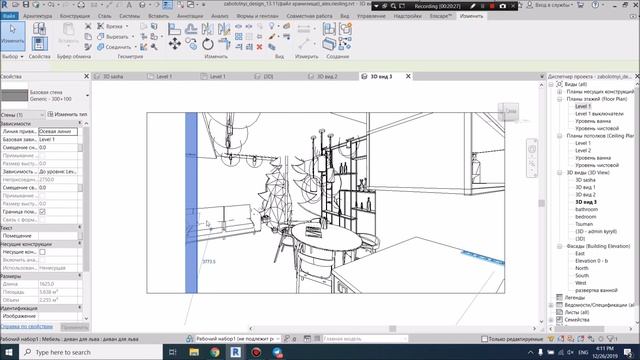Open the workset dropdown in status bar
This screenshot has height=360, width=640.
(x=278, y=339)
